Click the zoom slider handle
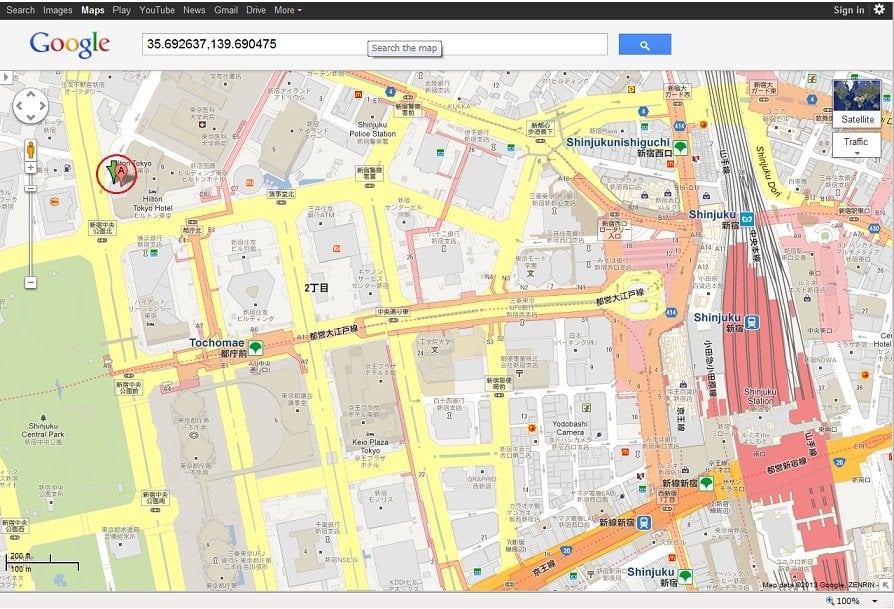This screenshot has width=894, height=609. click(30, 188)
